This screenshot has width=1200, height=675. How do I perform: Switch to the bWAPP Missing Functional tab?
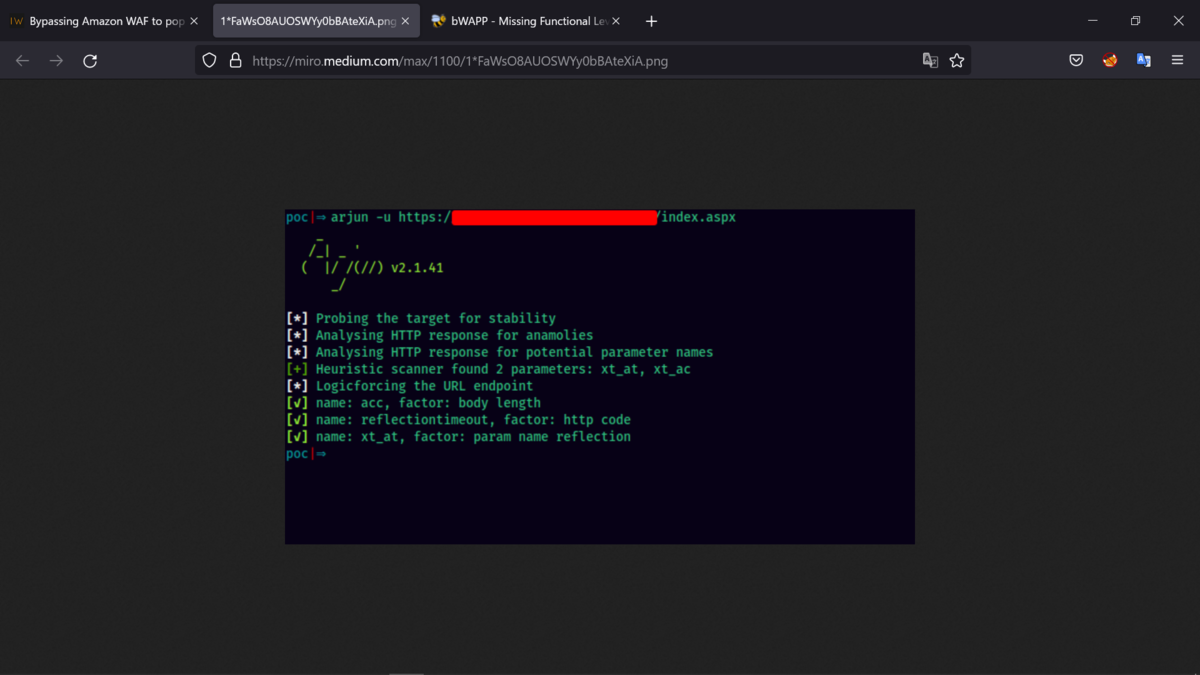click(x=527, y=21)
